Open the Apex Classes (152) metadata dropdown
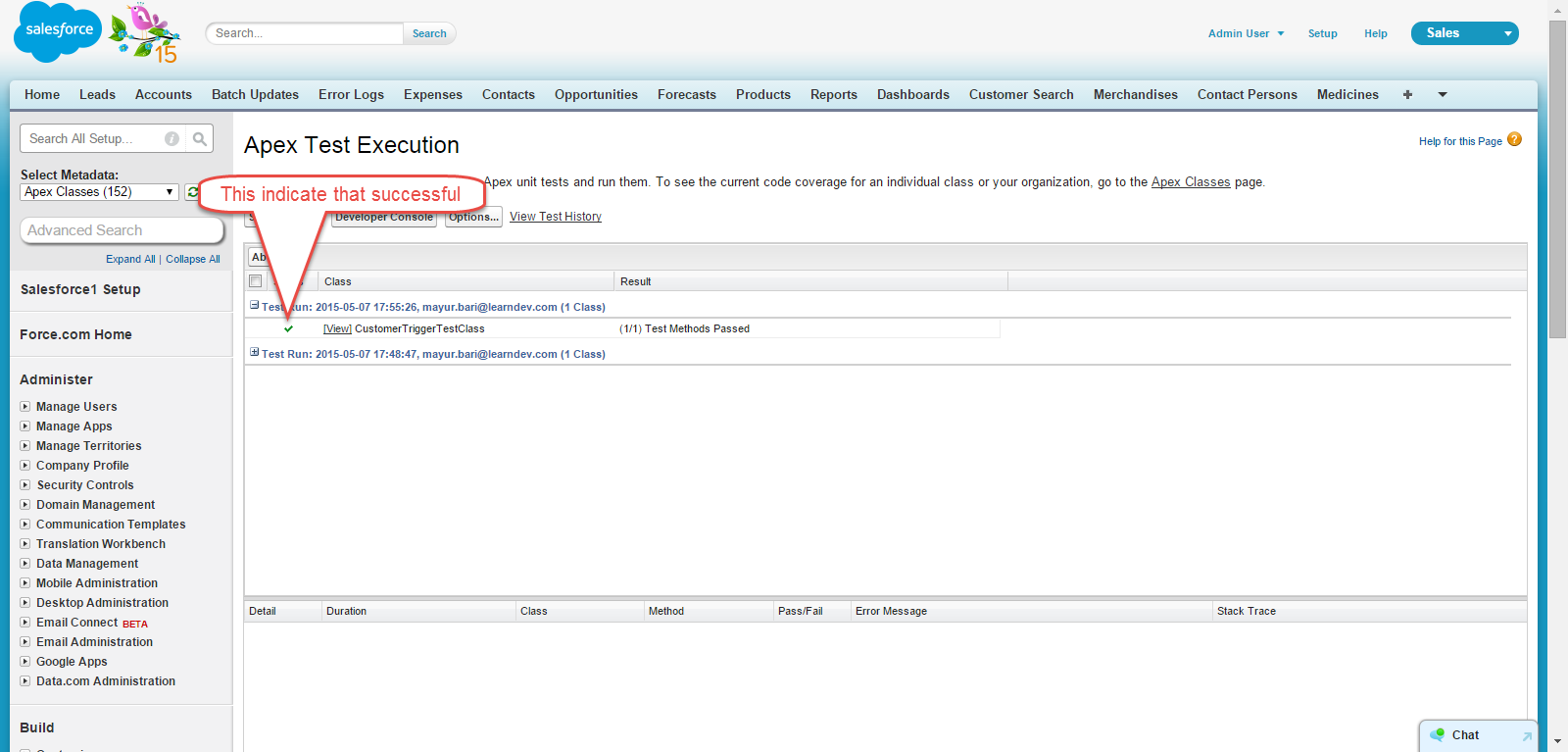The image size is (1568, 752). [100, 192]
